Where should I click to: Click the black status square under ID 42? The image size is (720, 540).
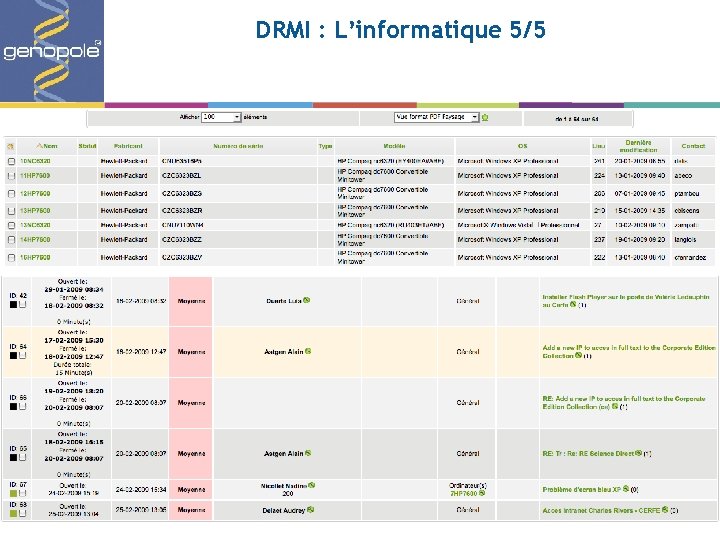[x=13, y=304]
